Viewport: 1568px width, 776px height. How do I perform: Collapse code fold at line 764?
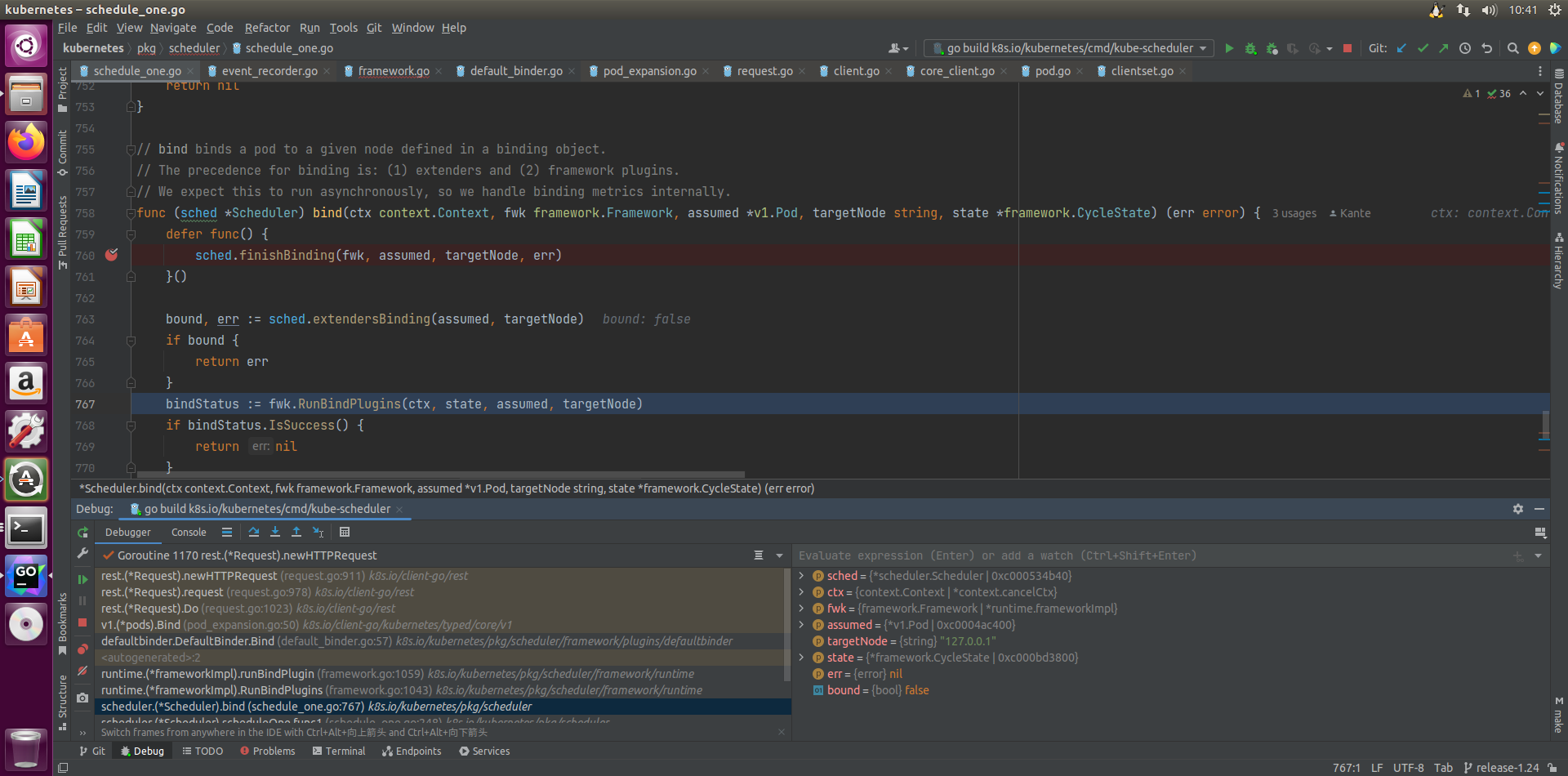click(x=131, y=341)
